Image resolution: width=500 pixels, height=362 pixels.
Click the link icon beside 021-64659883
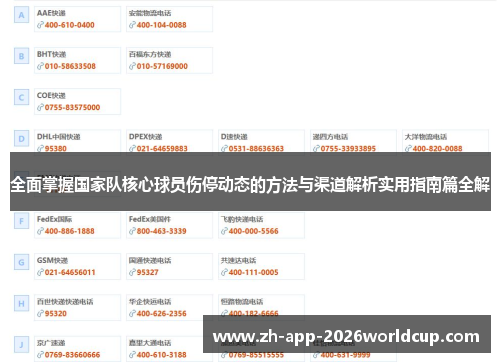pos(132,148)
